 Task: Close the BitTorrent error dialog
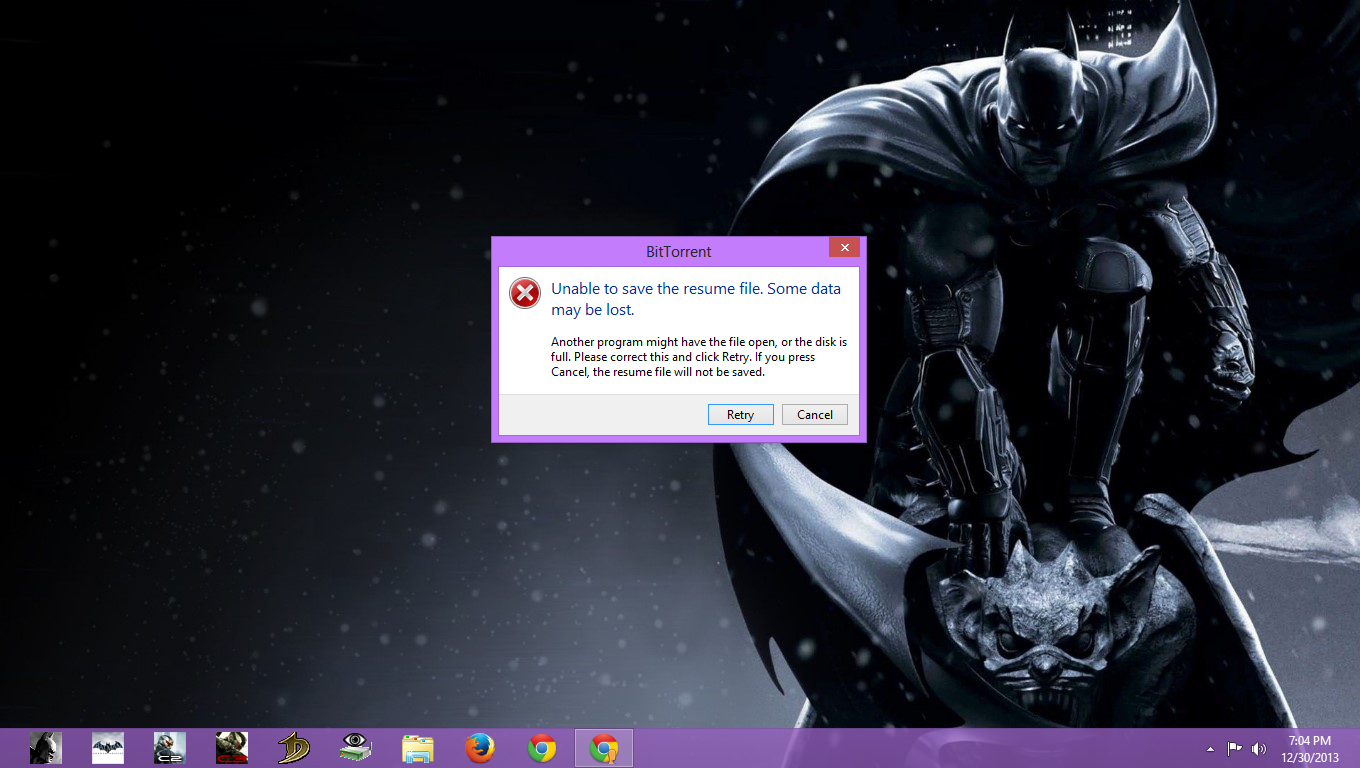(x=844, y=247)
